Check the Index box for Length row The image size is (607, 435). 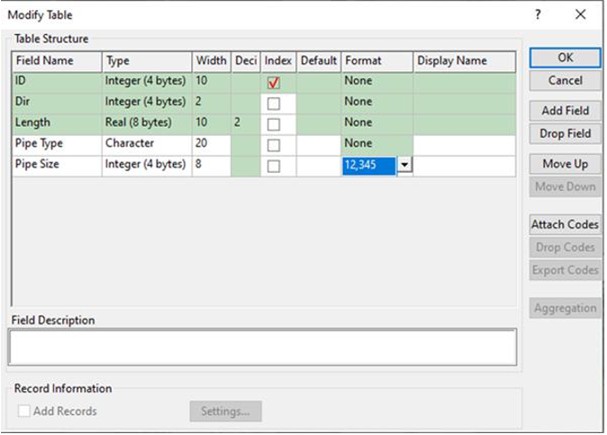click(x=273, y=123)
